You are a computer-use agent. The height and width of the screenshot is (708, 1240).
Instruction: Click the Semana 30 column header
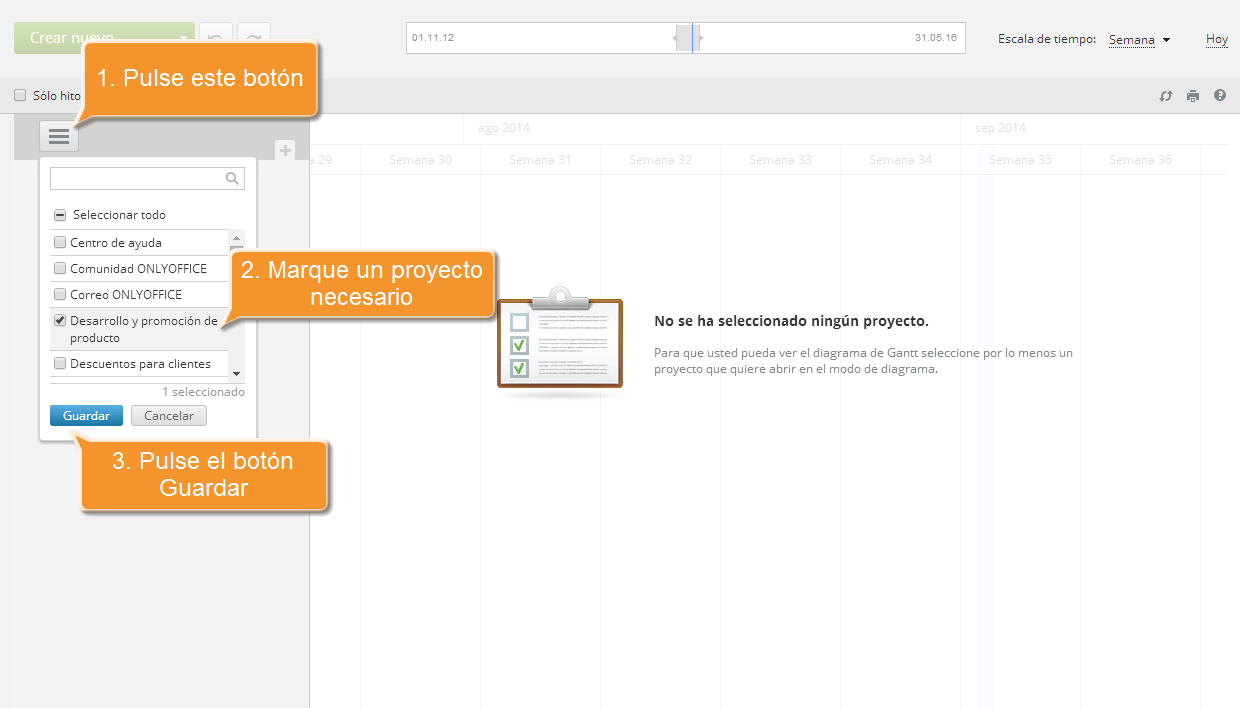[x=420, y=160]
